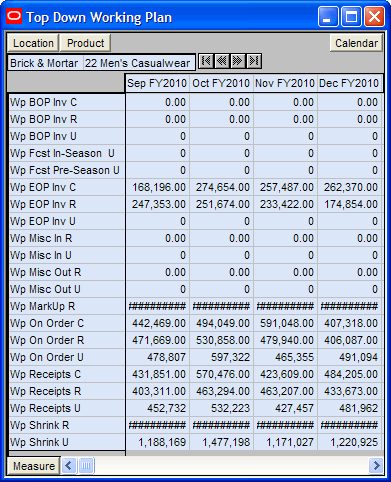Select the 22 Men's Casualwear product cell
Screen dimensions: 391x482
(138, 63)
